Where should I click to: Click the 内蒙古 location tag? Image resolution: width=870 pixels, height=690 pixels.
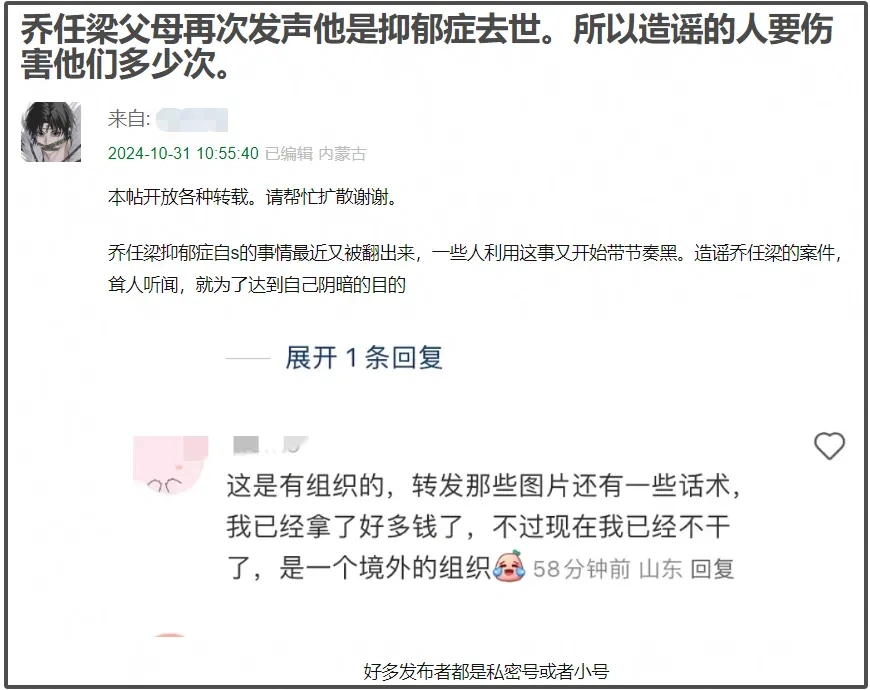[x=342, y=153]
